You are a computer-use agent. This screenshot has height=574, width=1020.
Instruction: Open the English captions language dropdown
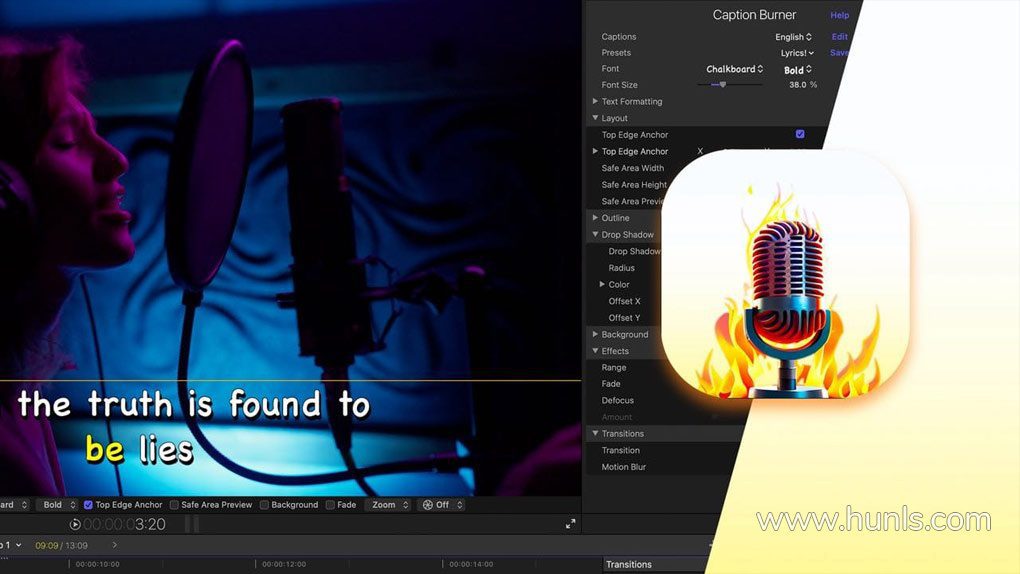(793, 37)
